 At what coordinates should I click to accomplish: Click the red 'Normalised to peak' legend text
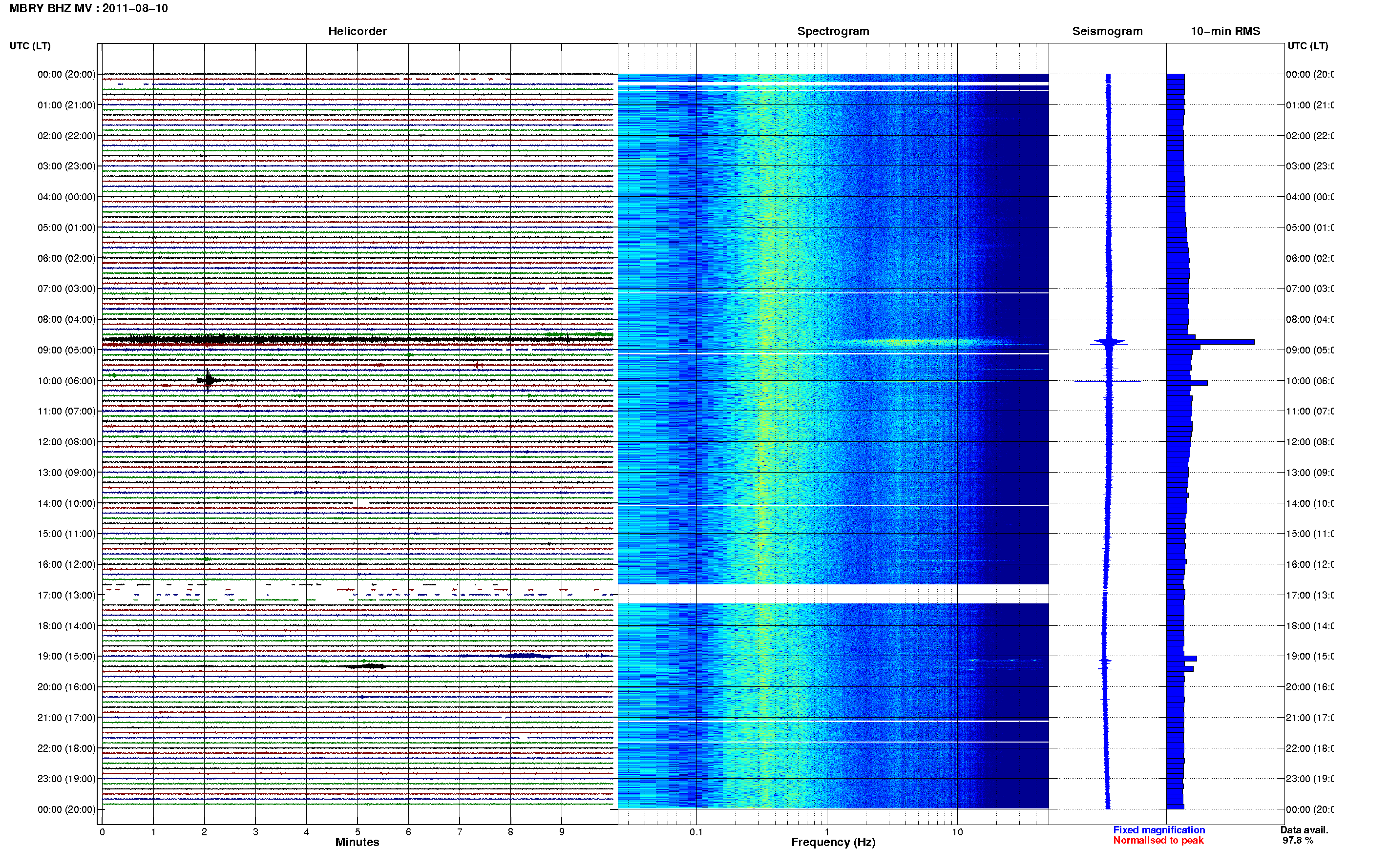click(x=1158, y=841)
